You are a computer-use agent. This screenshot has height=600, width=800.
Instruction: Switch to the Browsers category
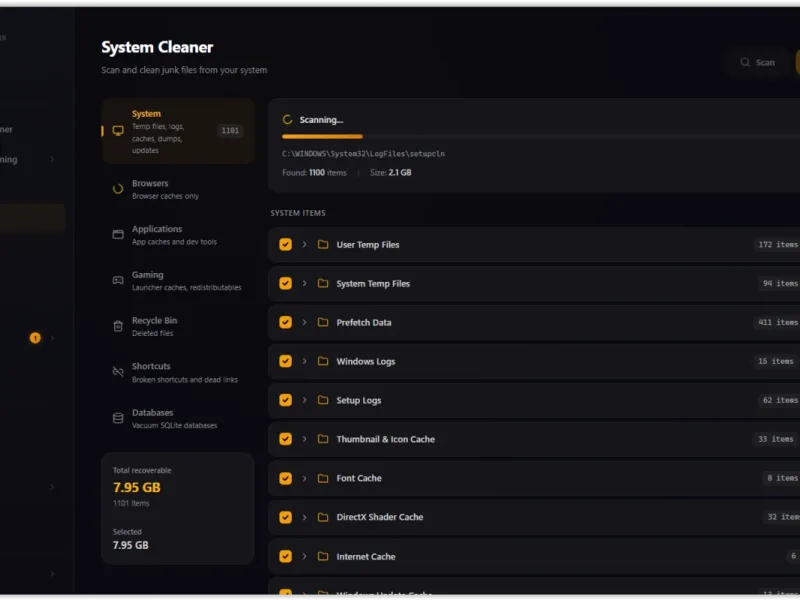[178, 189]
